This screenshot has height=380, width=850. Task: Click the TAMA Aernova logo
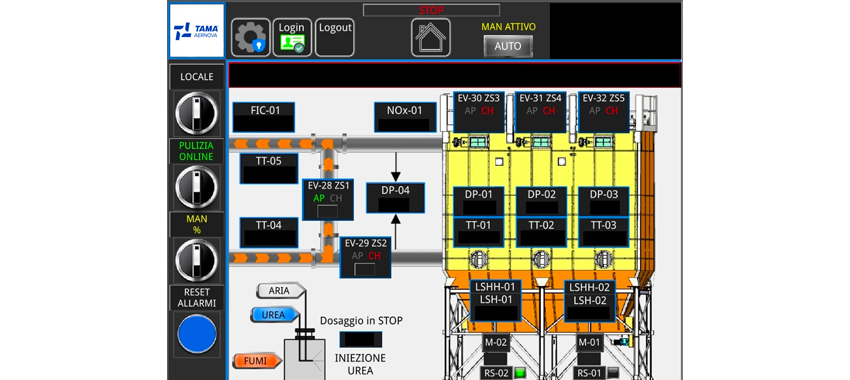point(196,30)
